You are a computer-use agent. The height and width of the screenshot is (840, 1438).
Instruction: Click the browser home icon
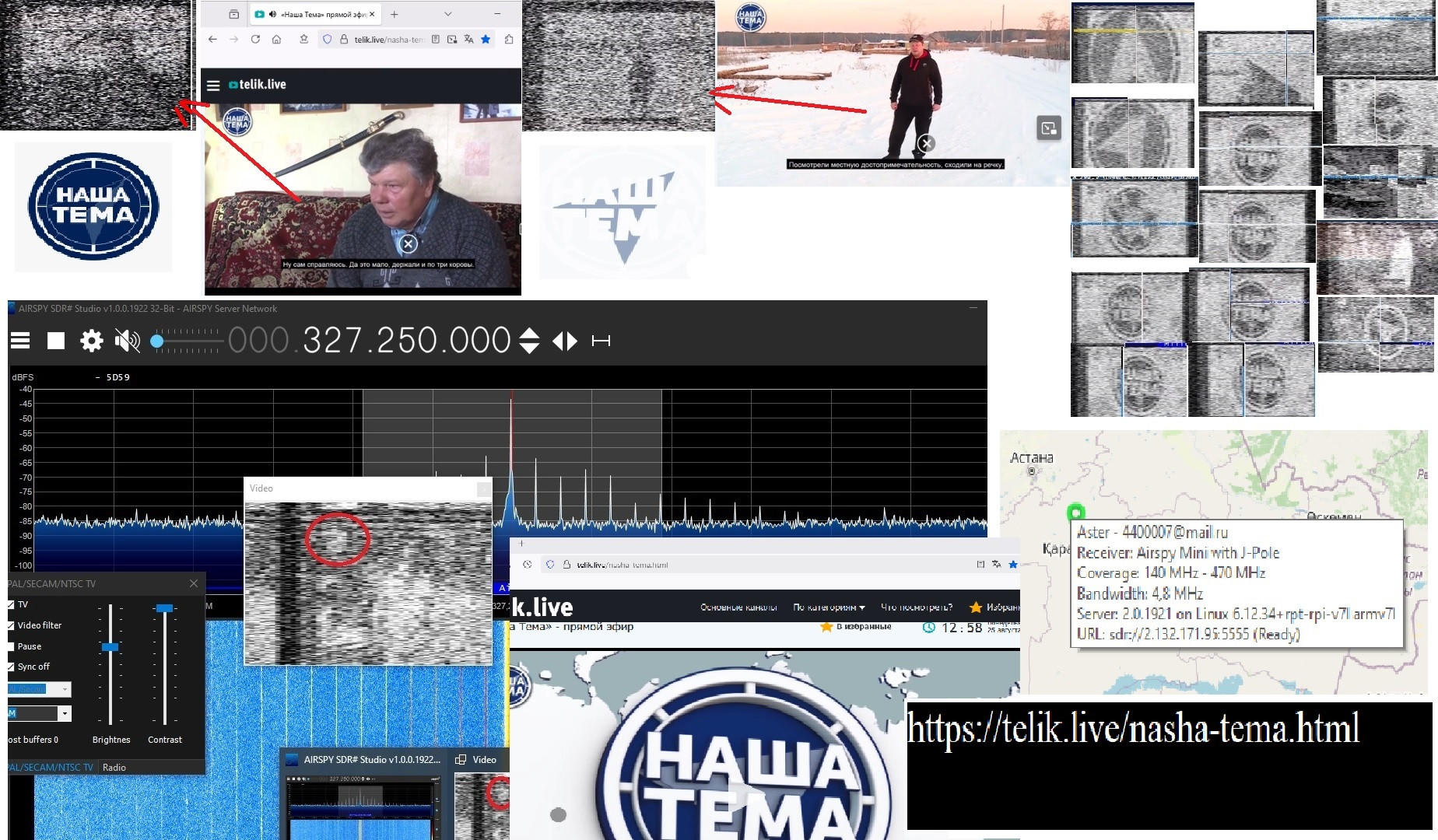tap(276, 39)
